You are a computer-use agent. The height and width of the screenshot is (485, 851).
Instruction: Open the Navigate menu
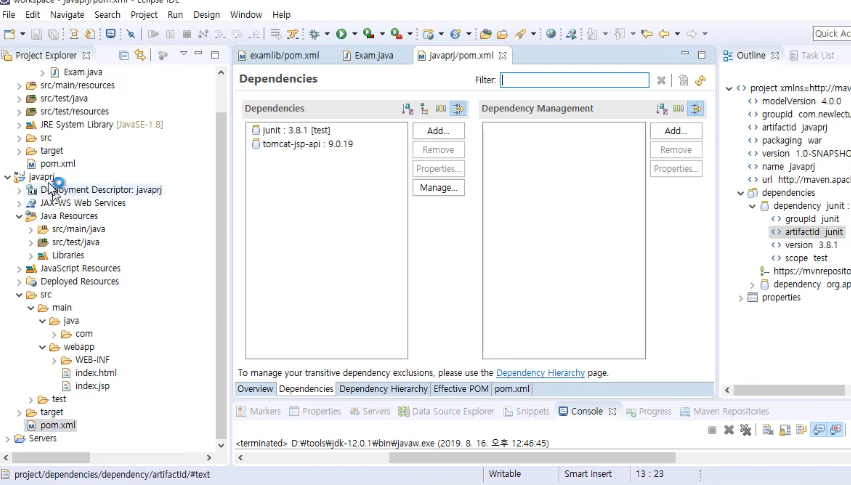(67, 15)
